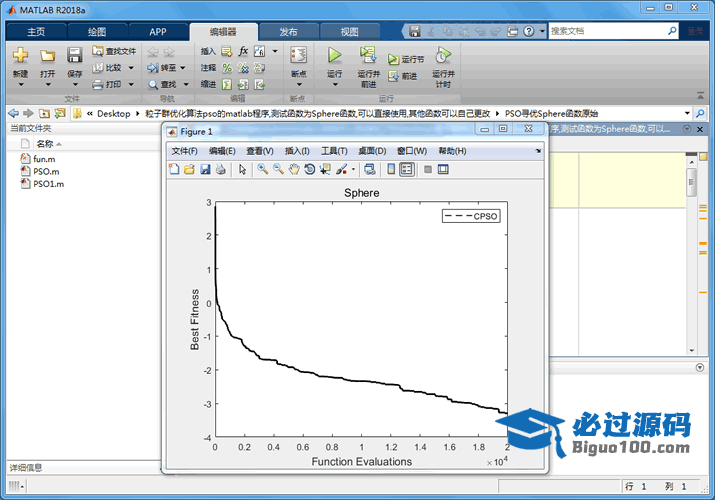The width and height of the screenshot is (715, 500).
Task: Expand the Compare (比较) dropdown arrow
Action: (x=131, y=68)
